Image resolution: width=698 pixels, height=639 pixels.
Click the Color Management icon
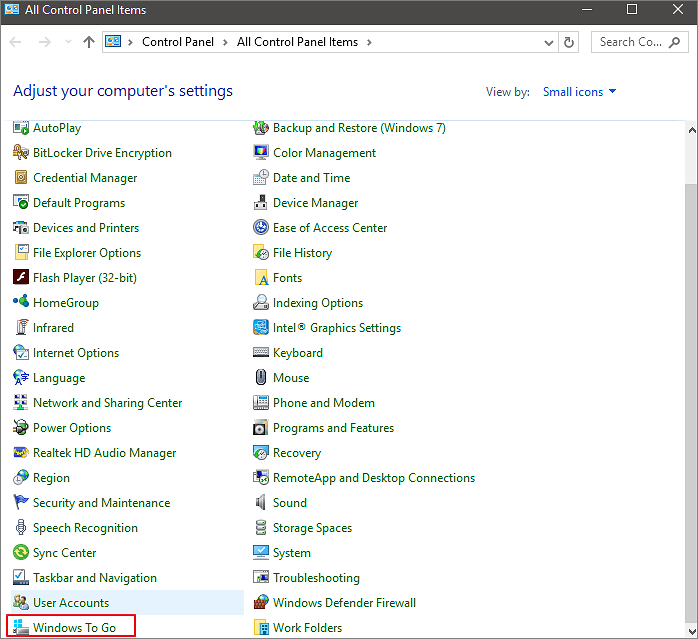pos(261,153)
